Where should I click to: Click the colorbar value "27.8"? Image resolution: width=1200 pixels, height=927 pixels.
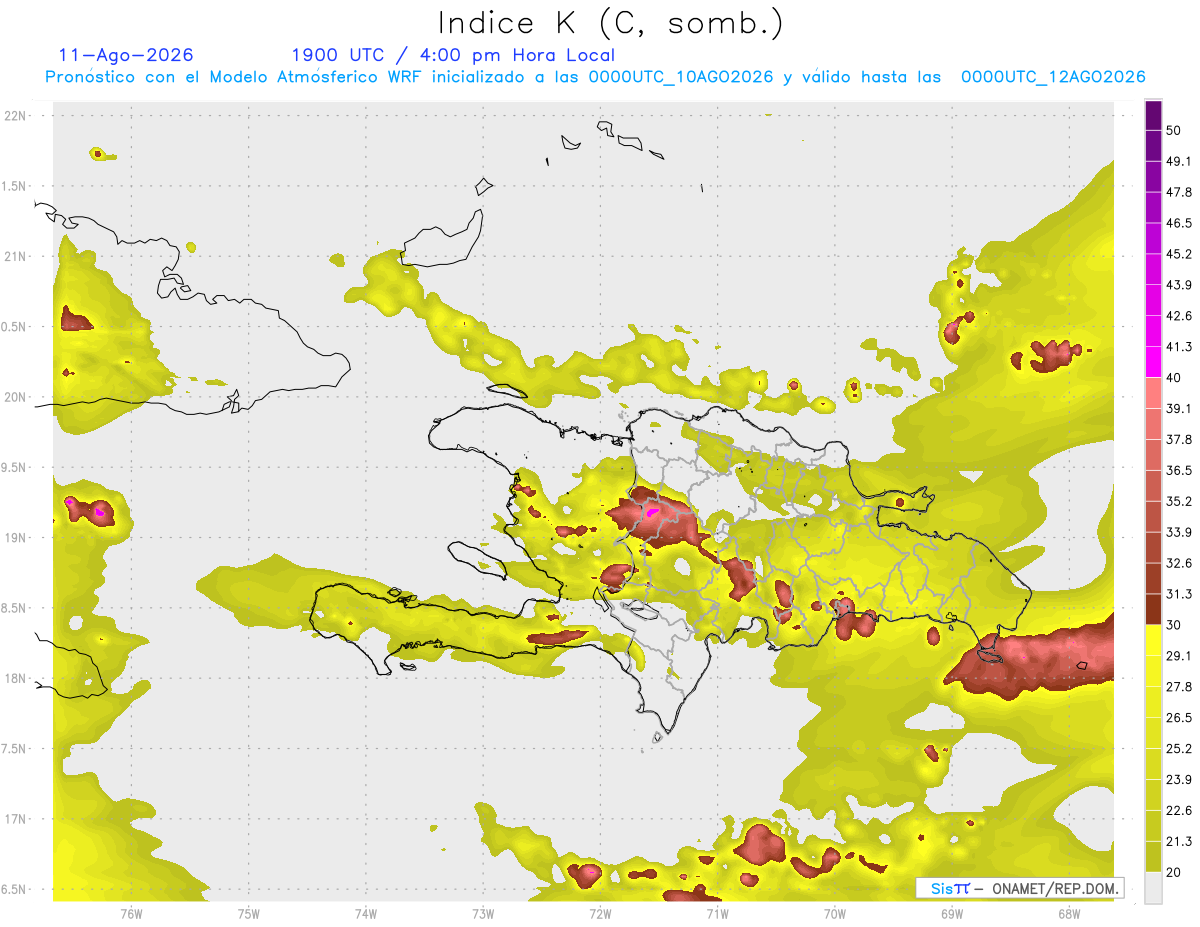(x=1179, y=687)
